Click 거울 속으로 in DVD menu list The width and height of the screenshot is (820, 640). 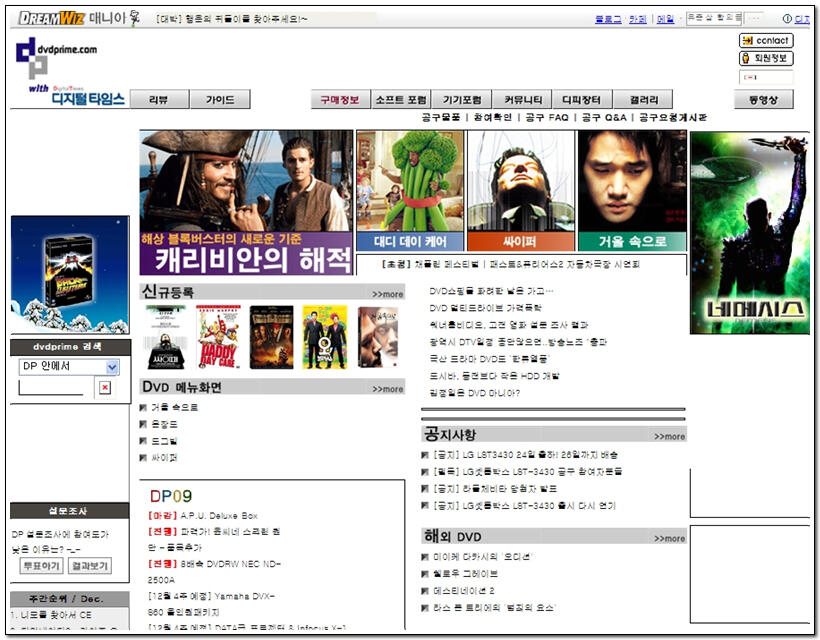pyautogui.click(x=175, y=407)
